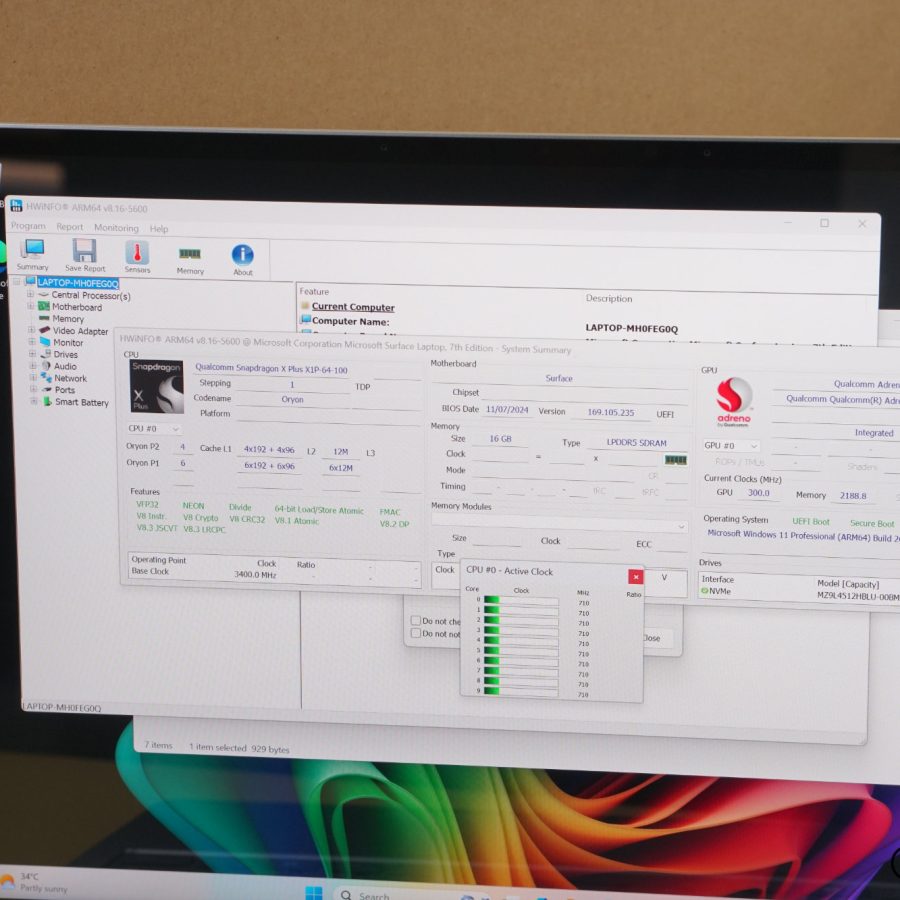Open the Program menu

click(x=28, y=226)
